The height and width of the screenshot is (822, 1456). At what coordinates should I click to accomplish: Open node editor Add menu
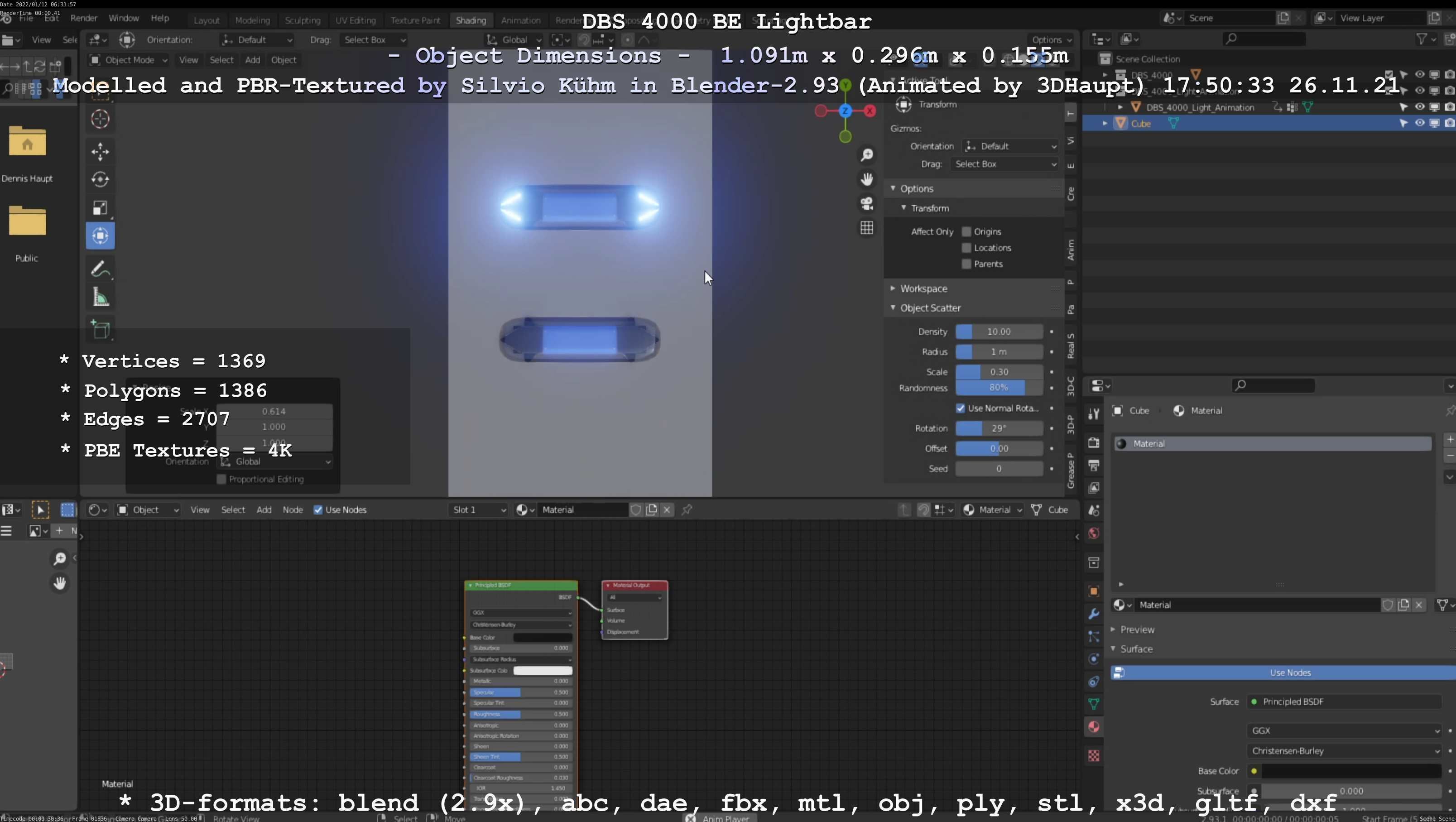tap(264, 510)
